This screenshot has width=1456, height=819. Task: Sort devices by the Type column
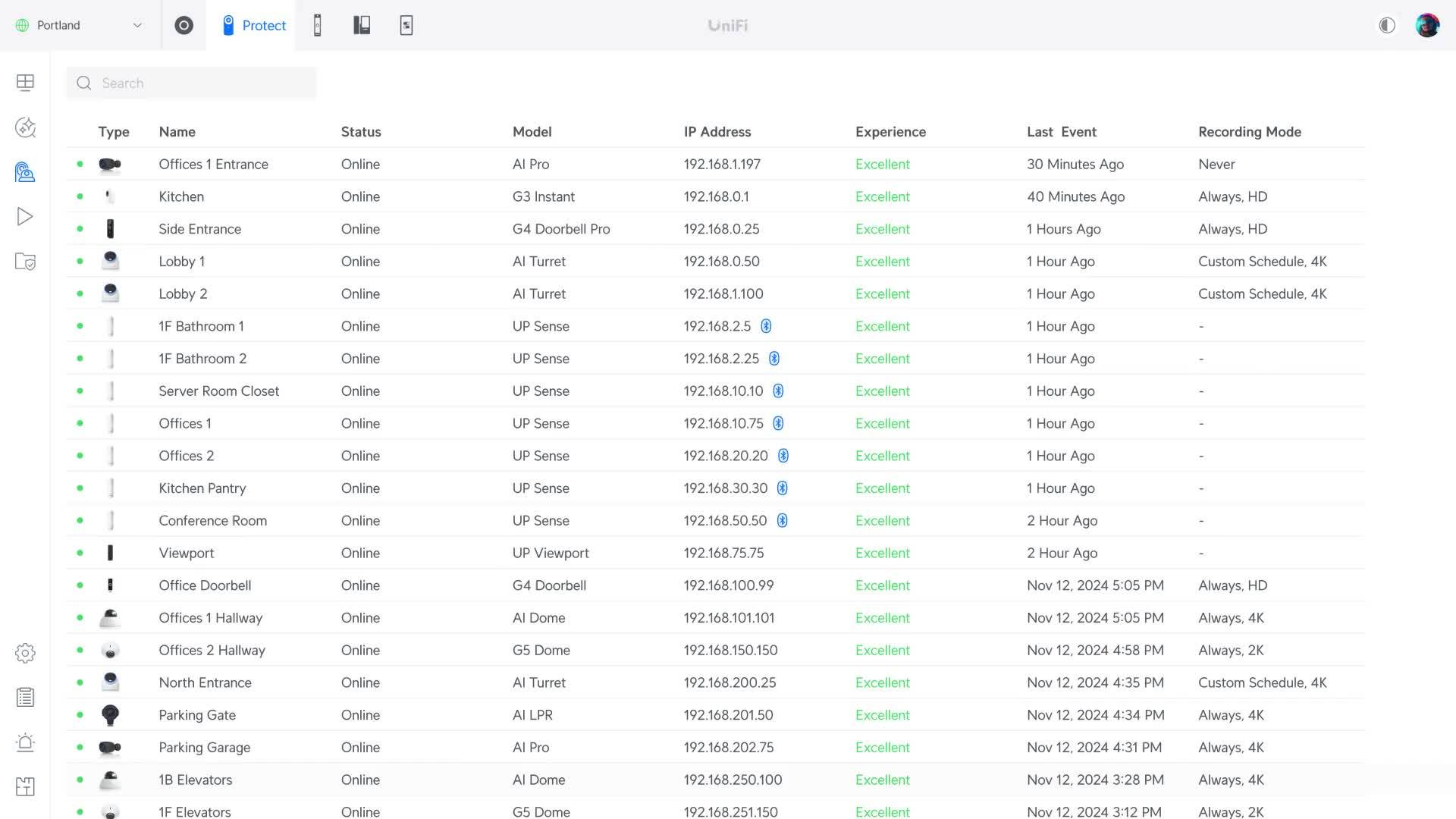coord(114,132)
